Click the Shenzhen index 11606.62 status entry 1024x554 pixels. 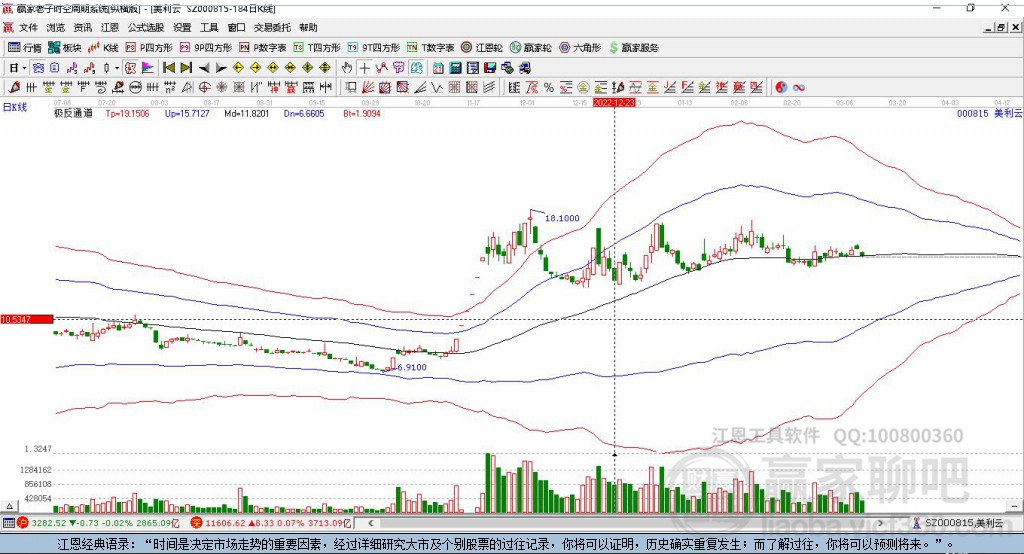[x=272, y=523]
